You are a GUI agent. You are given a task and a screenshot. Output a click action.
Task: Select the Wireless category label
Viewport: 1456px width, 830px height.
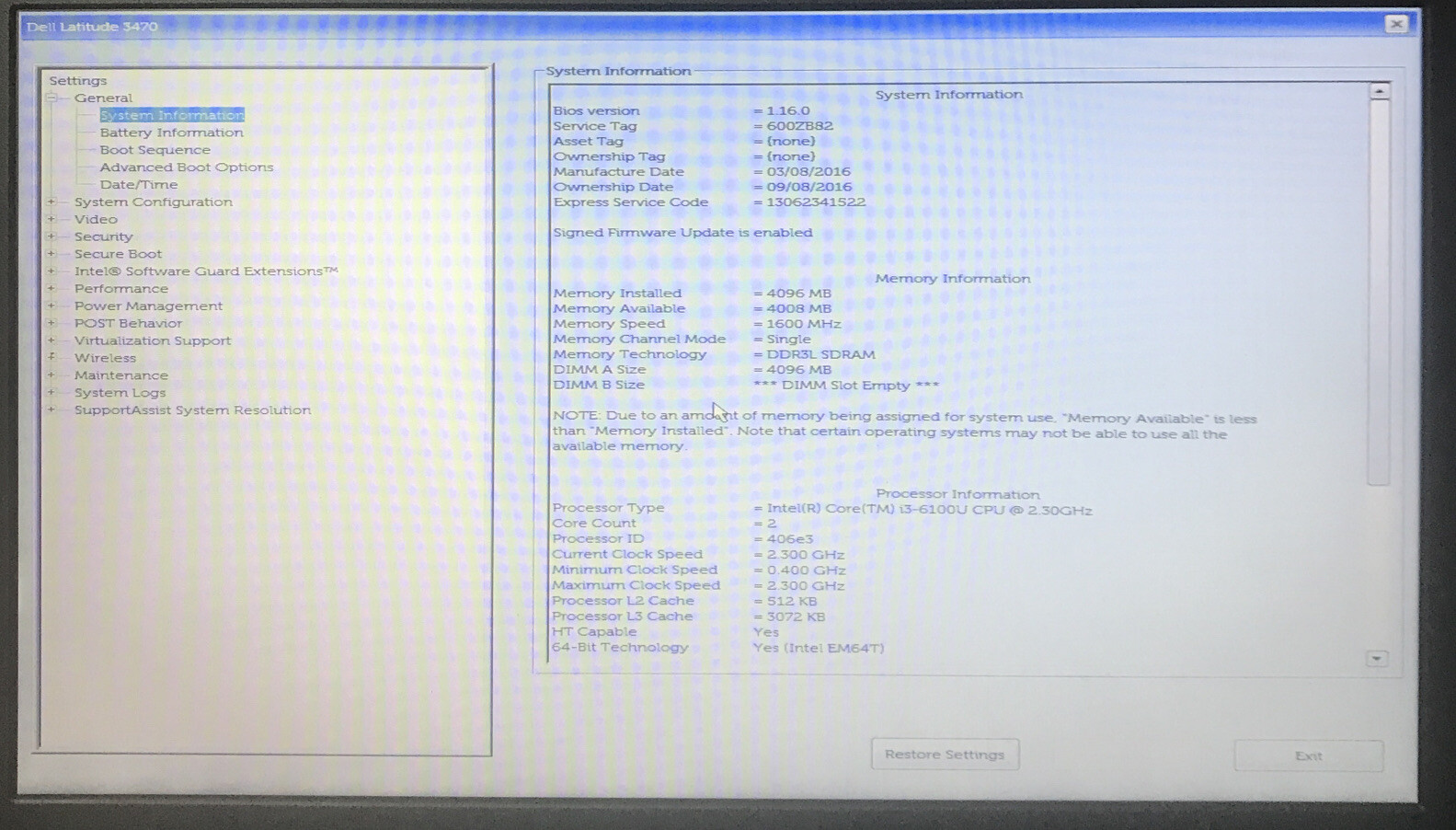tap(105, 358)
